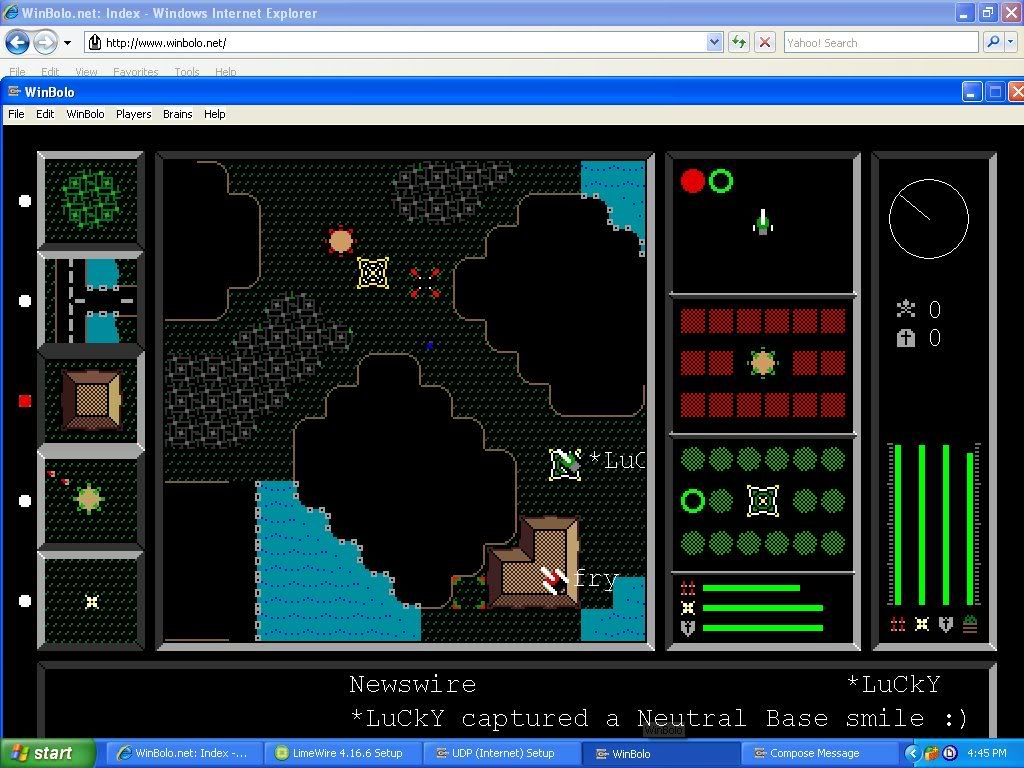
Task: Click the browser refresh icon
Action: point(739,42)
